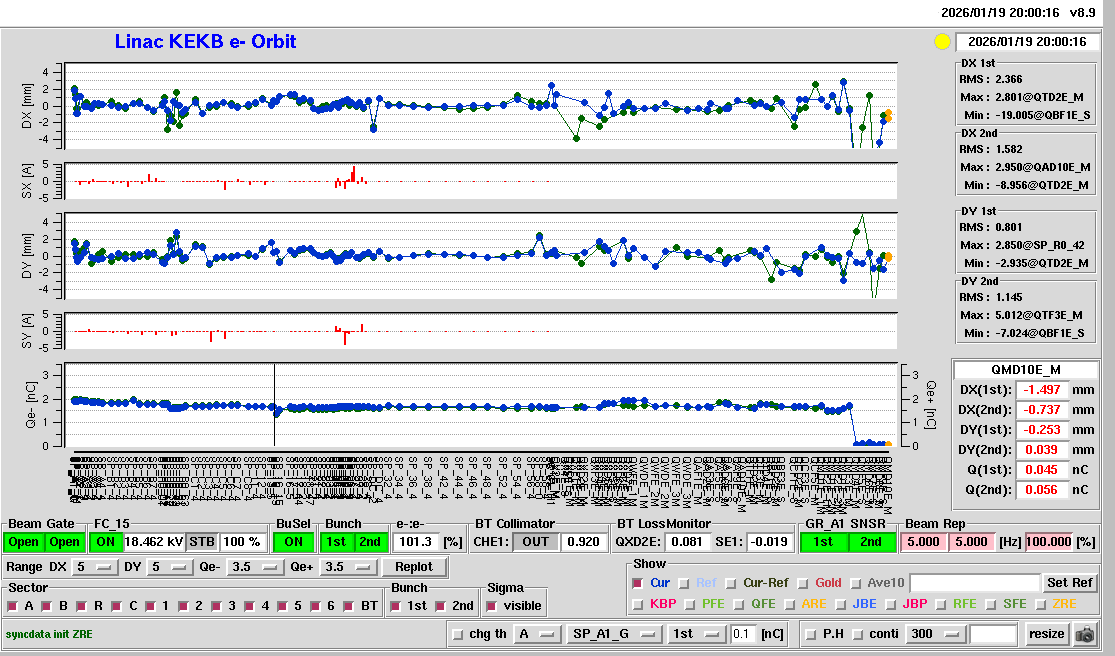The width and height of the screenshot is (1115, 656).
Task: Click the Set Ref button
Action: (1069, 583)
